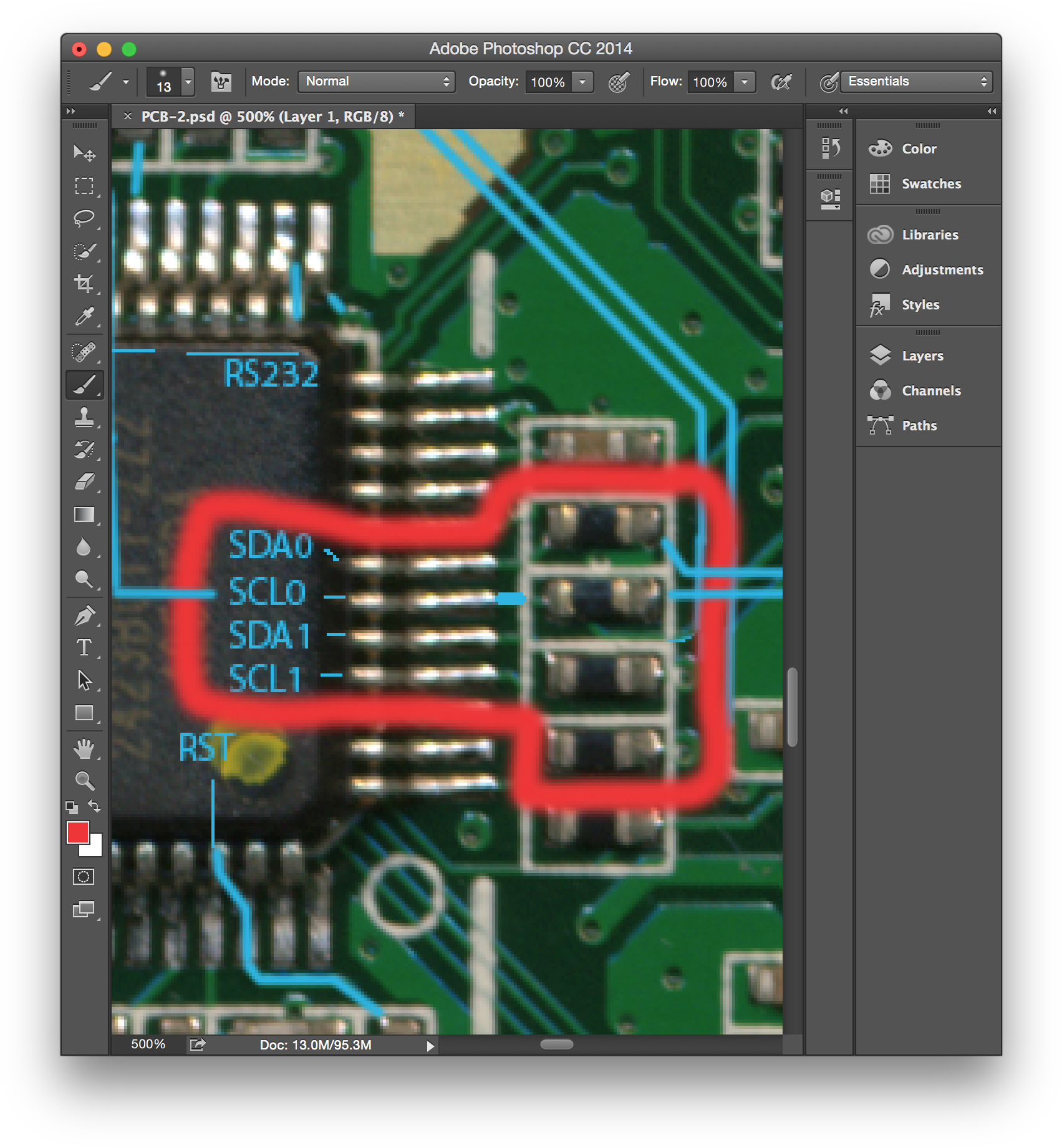Image resolution: width=1062 pixels, height=1148 pixels.
Task: Select the Move tool
Action: pyautogui.click(x=85, y=153)
